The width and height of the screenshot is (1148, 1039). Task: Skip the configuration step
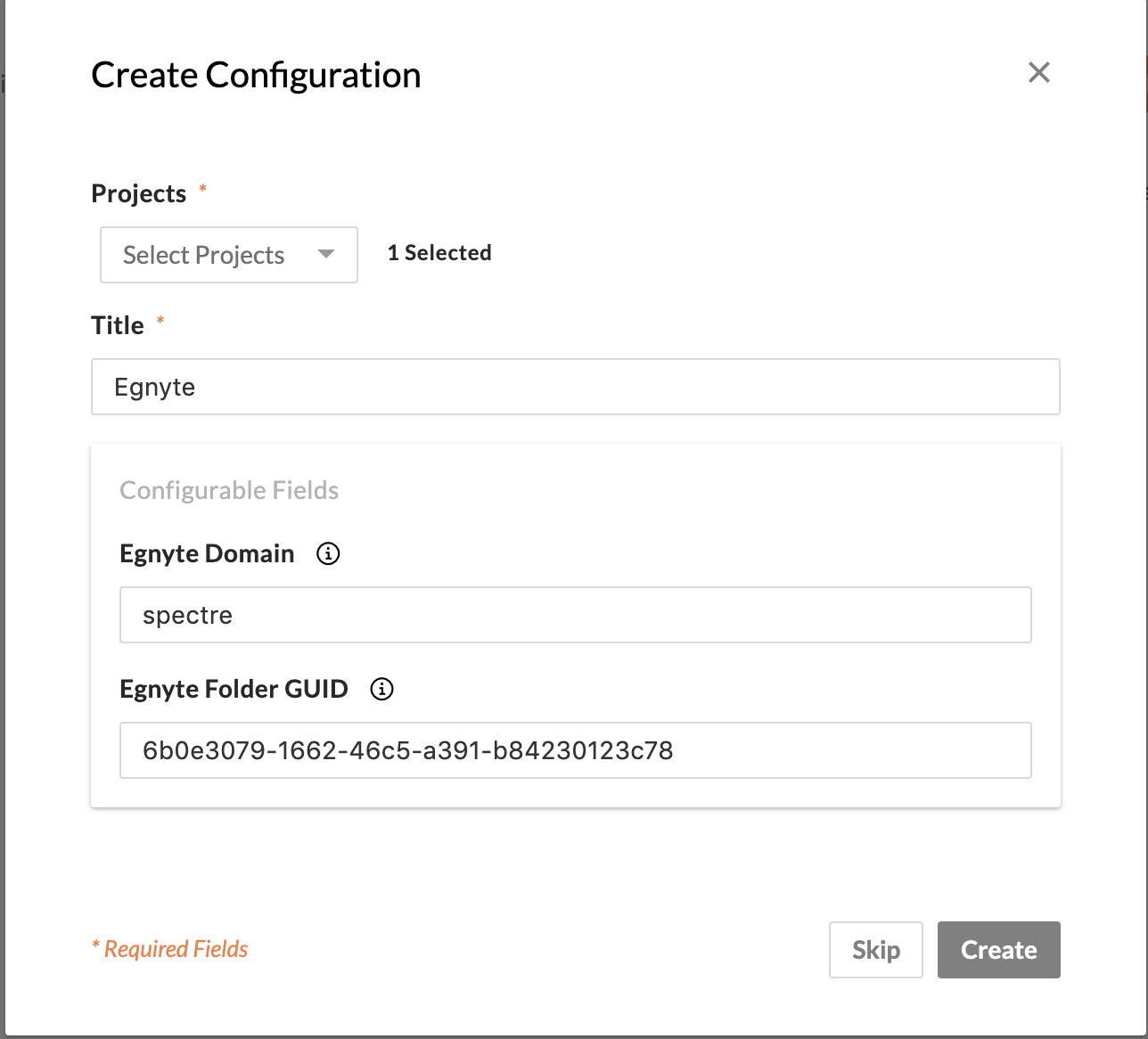point(876,950)
